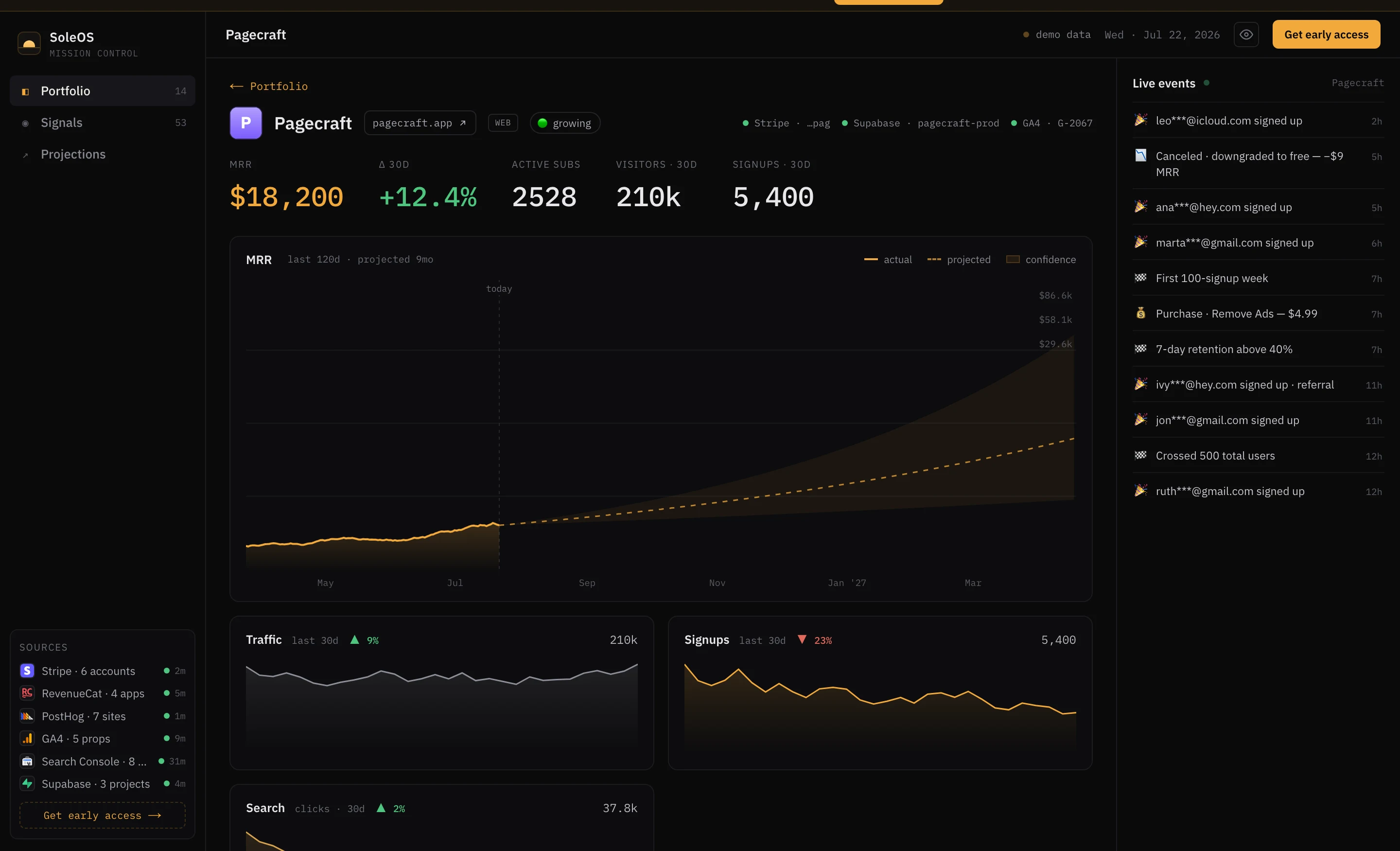The image size is (1400, 851).
Task: Click the Supabase source icon
Action: point(27,784)
